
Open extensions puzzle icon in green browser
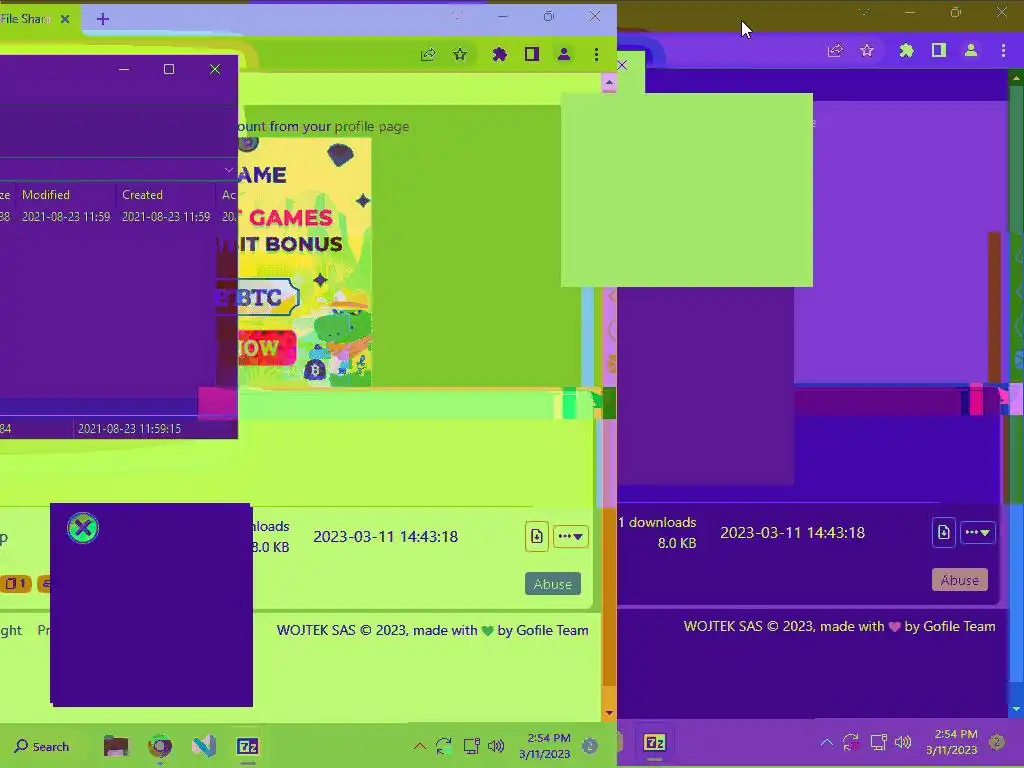[500, 54]
